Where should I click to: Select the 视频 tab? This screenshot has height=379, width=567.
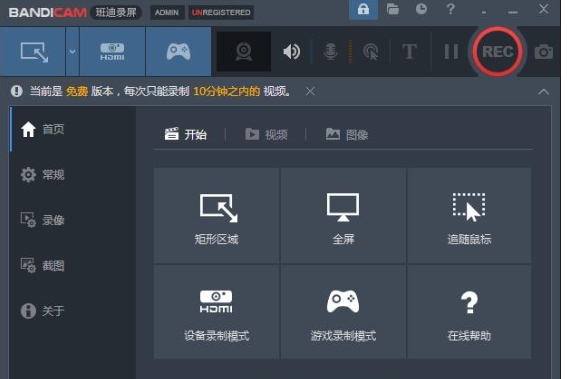(267, 135)
